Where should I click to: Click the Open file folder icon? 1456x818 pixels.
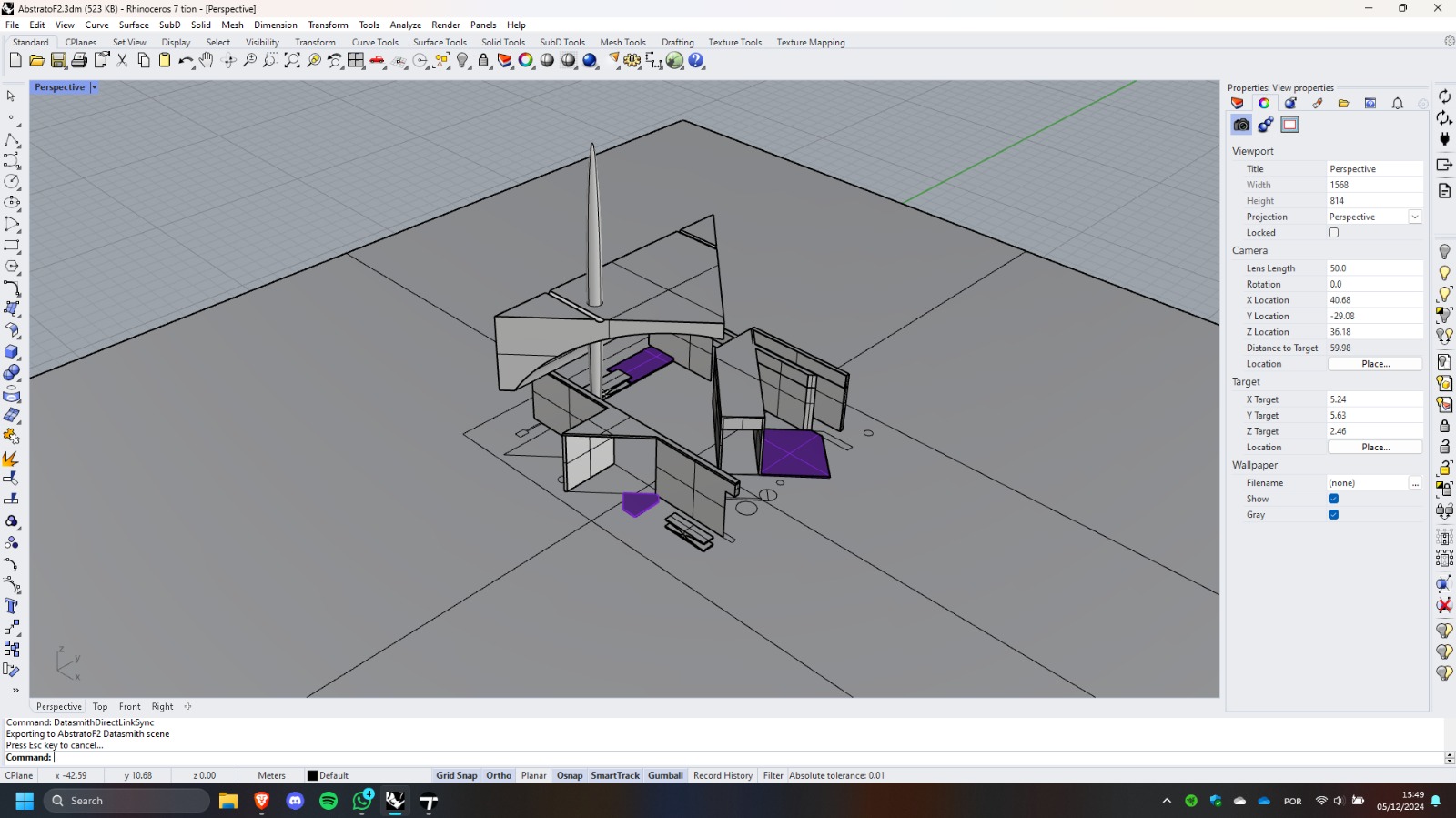pyautogui.click(x=36, y=60)
